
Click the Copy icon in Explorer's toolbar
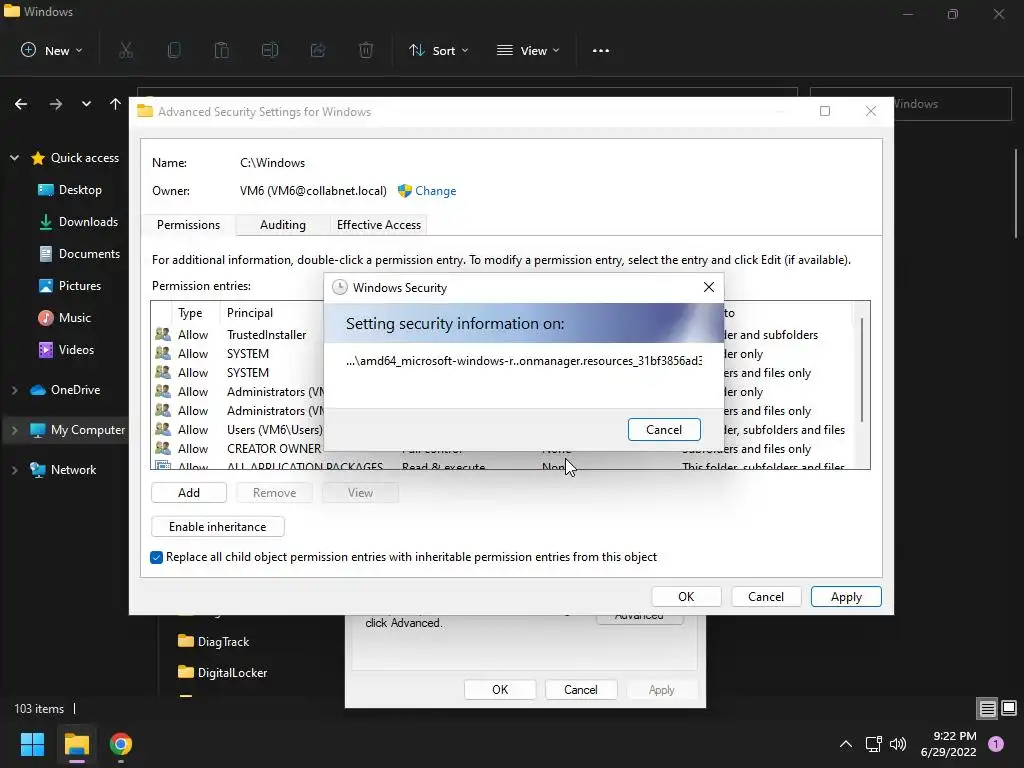click(174, 50)
